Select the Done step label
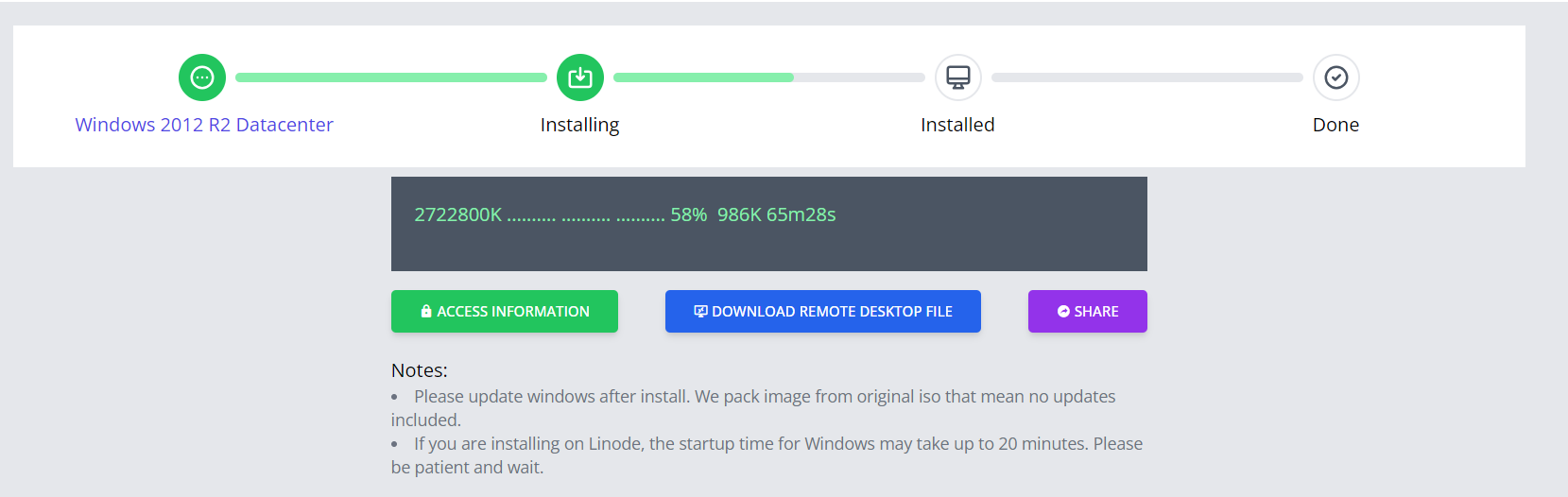 click(x=1335, y=125)
